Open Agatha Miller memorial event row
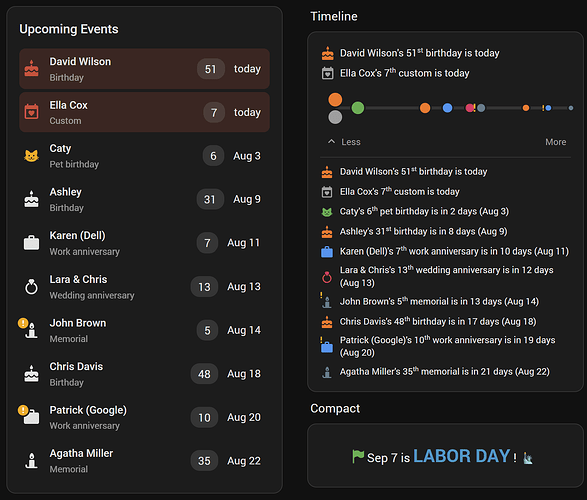 [145, 461]
